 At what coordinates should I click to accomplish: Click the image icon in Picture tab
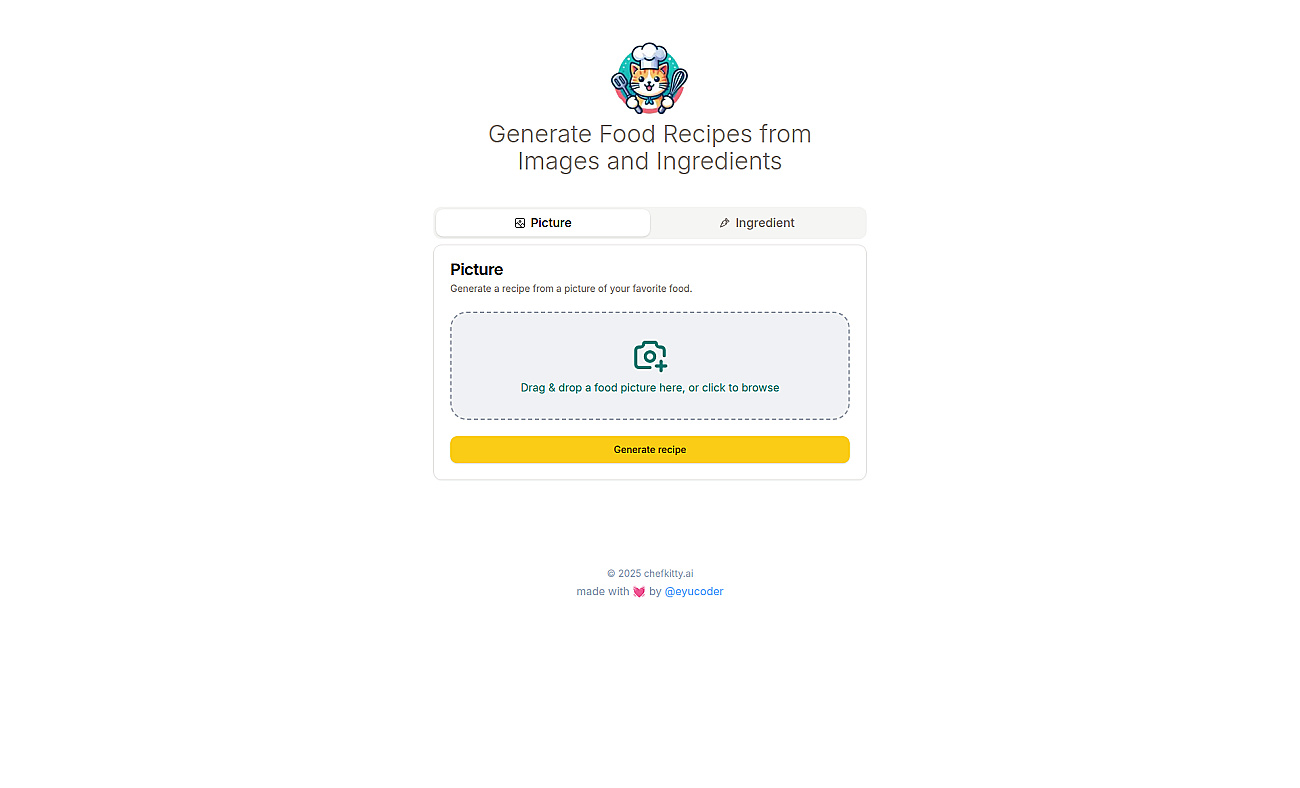tap(520, 223)
